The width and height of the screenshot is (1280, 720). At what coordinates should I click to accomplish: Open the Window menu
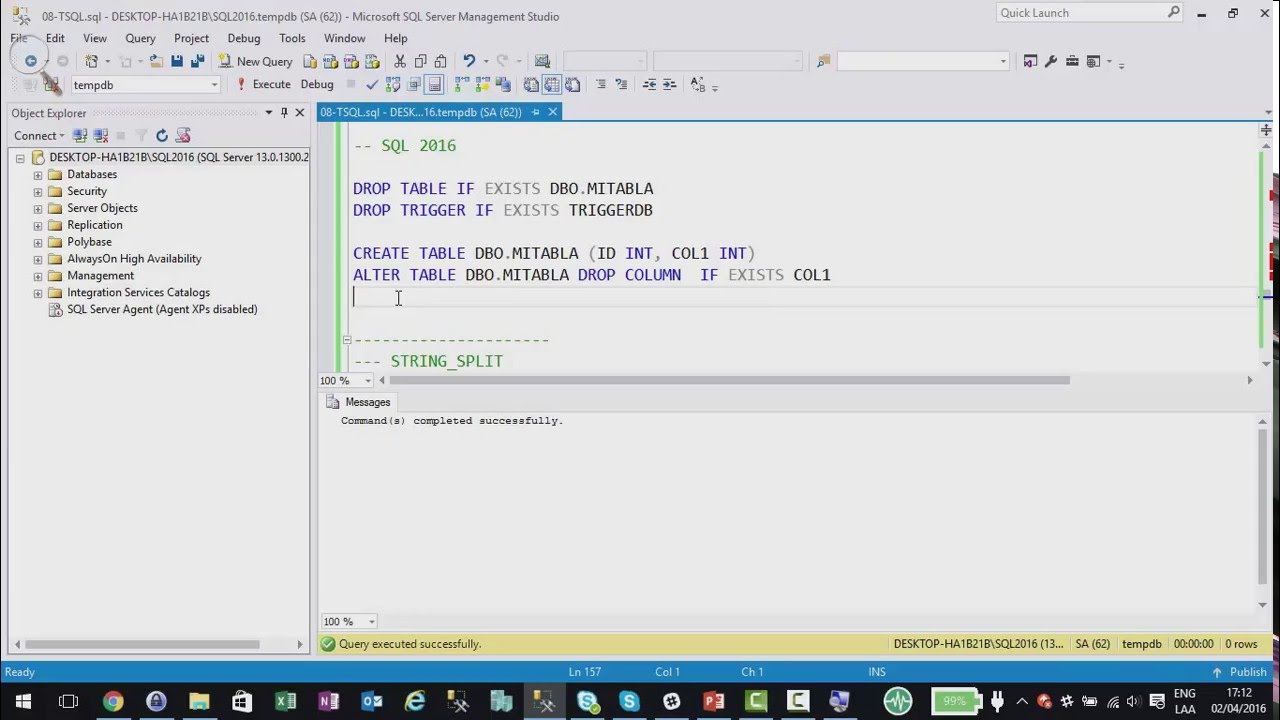click(344, 38)
